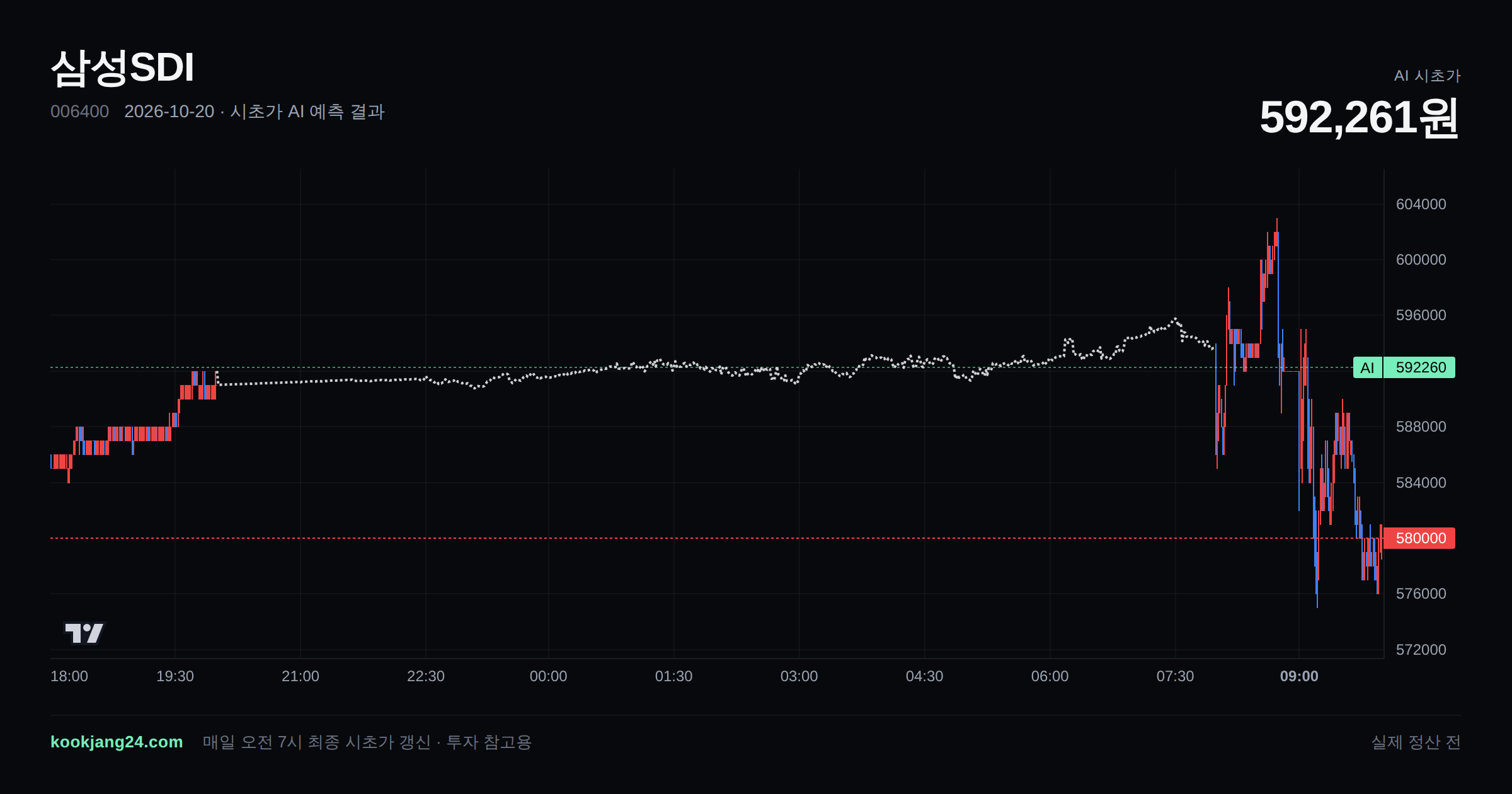Click the TradingView logo on the chart

pos(84,633)
